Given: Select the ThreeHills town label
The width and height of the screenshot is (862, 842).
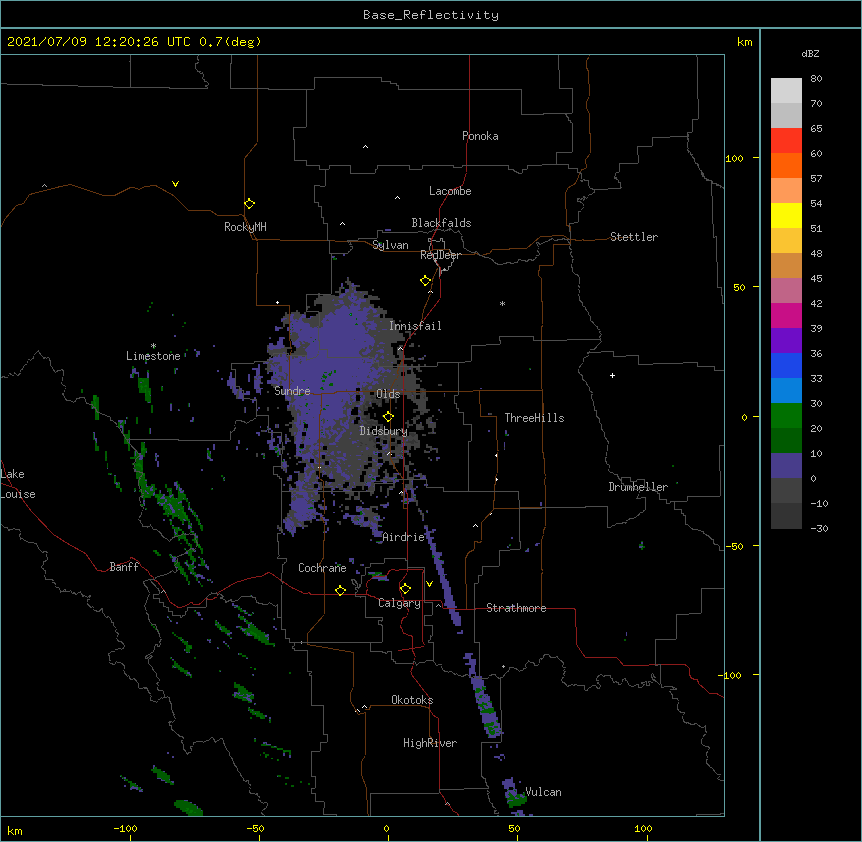Looking at the screenshot, I should tap(534, 418).
